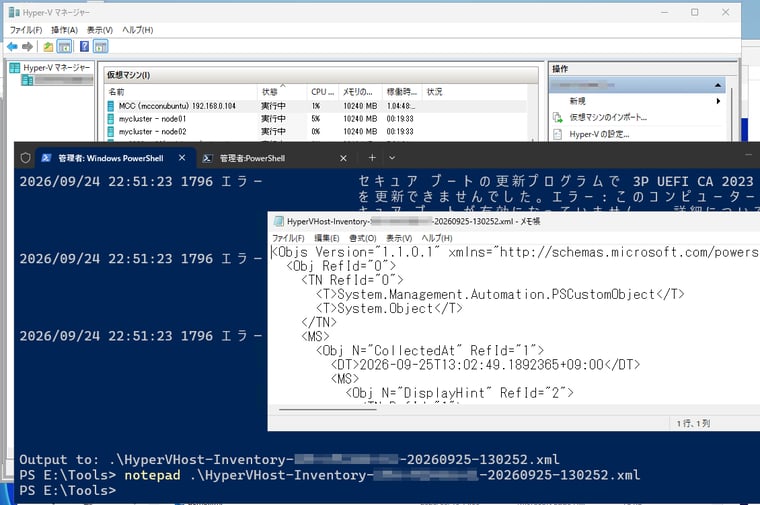The width and height of the screenshot is (760, 505).
Task: Click 新規 in the actions pane
Action: [577, 101]
